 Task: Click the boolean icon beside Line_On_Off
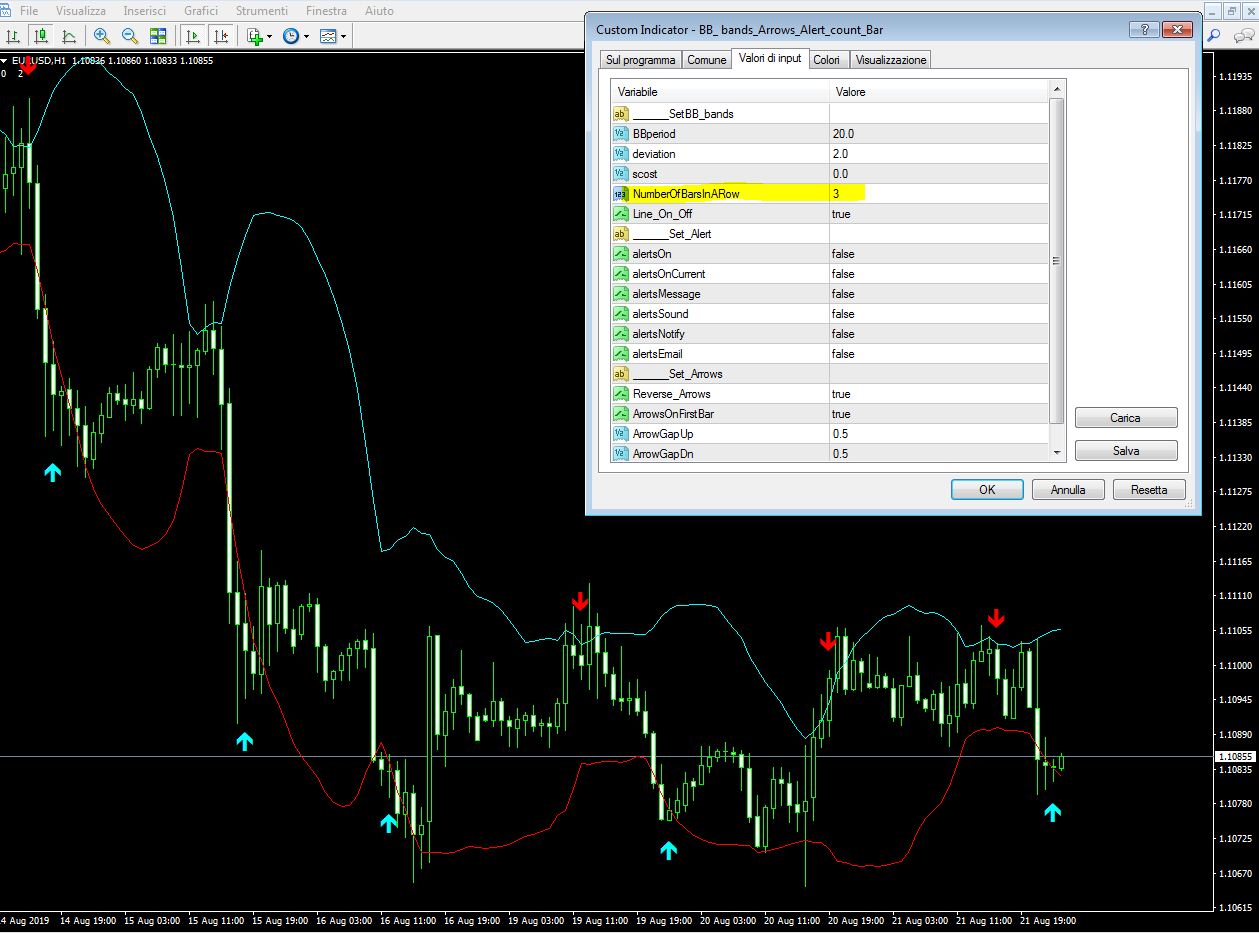pyautogui.click(x=620, y=214)
